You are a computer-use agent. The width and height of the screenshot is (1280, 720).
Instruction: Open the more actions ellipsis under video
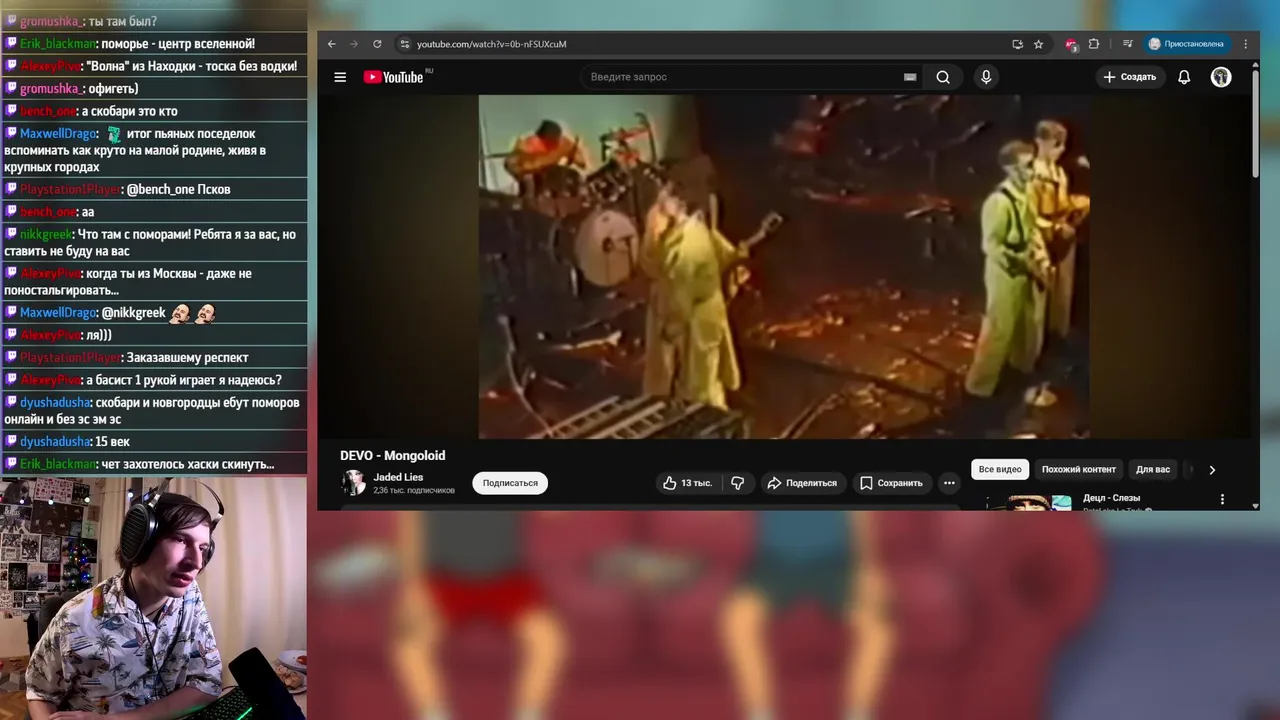[949, 483]
